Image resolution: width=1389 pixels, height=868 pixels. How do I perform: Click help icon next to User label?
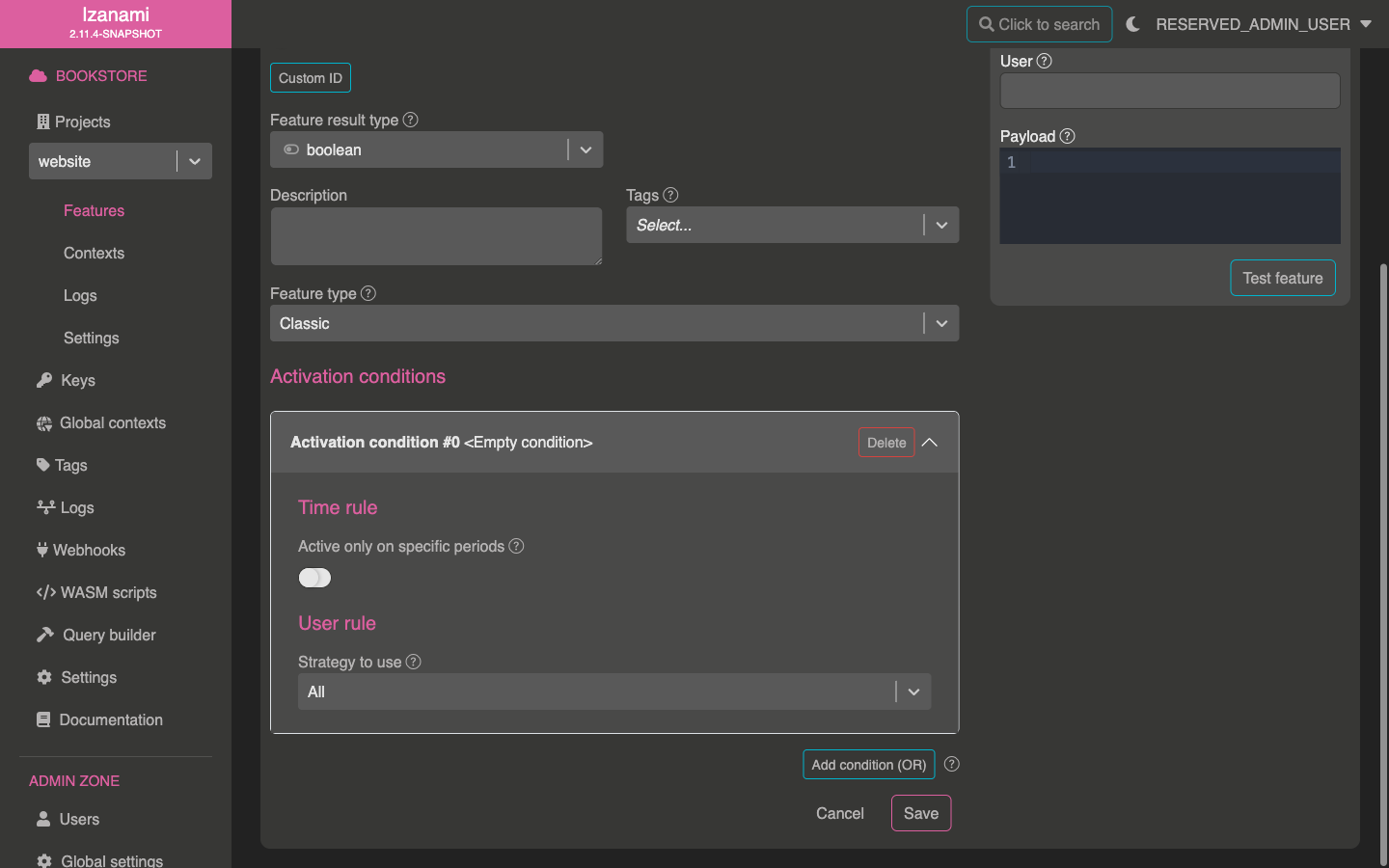click(1044, 61)
